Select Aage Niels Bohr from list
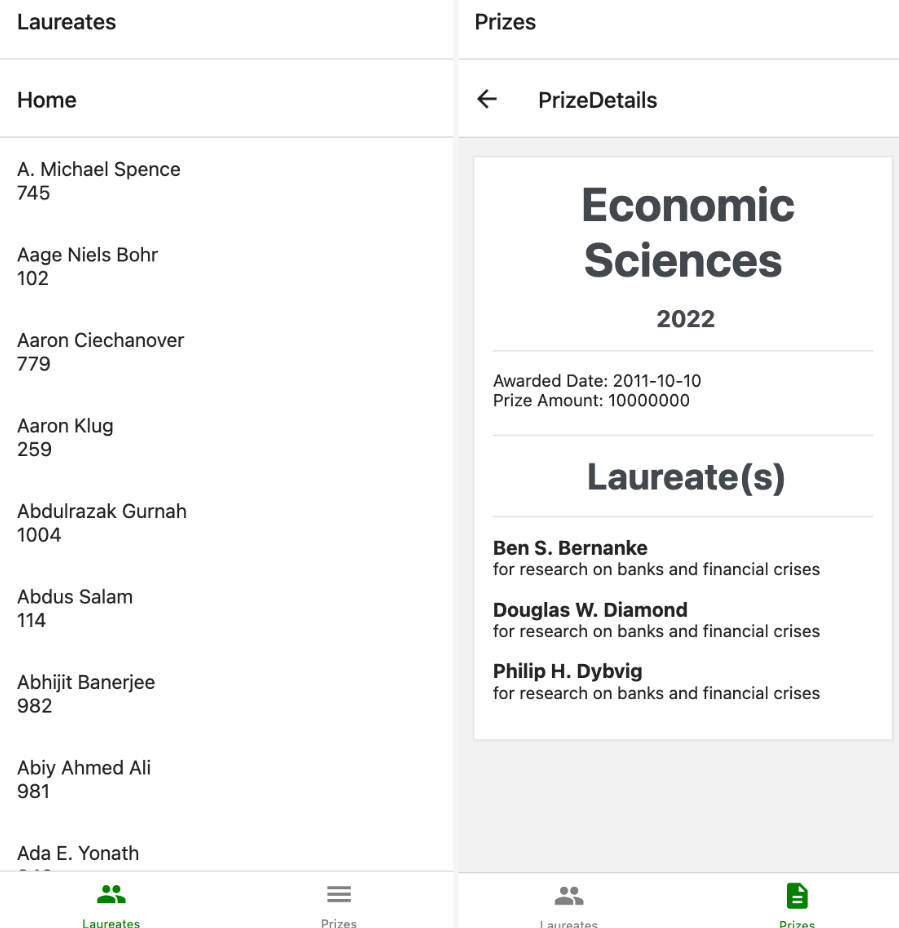This screenshot has height=928, width=899. [x=88, y=266]
